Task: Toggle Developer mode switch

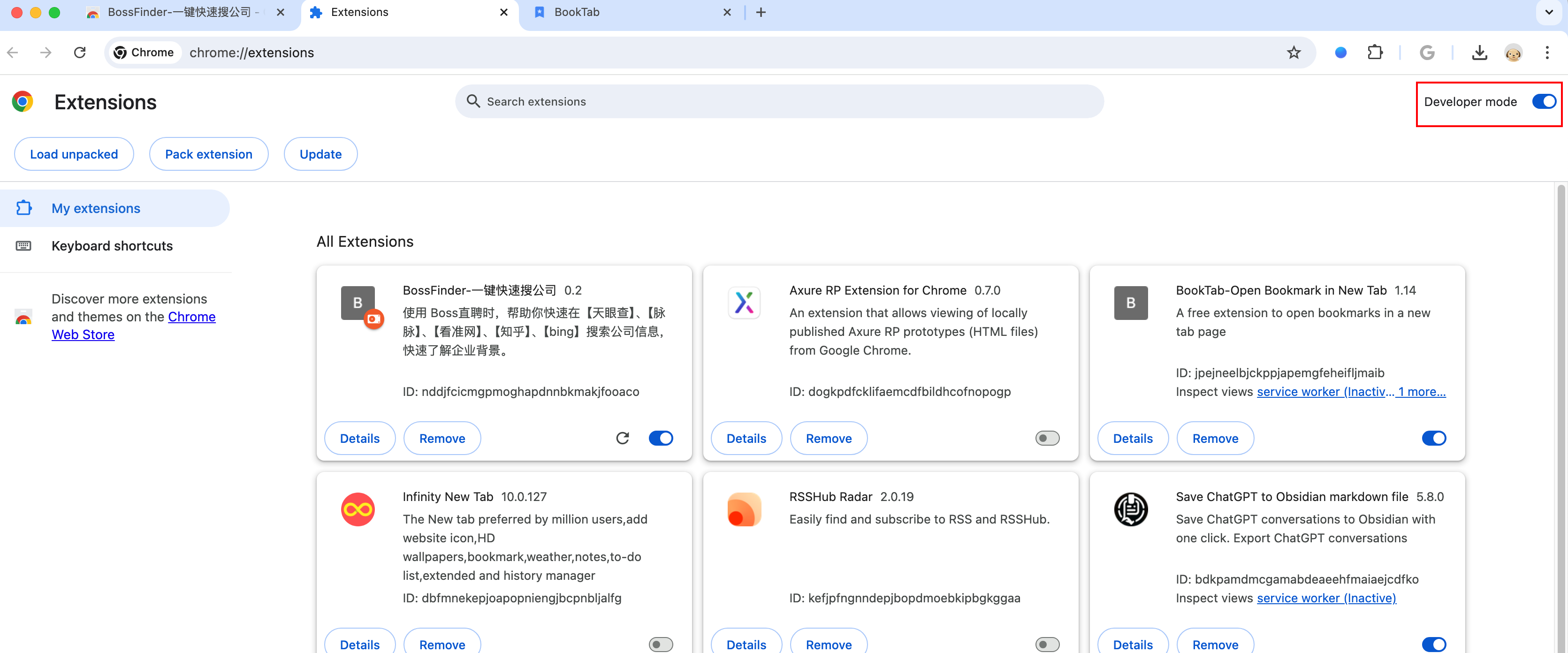Action: (1544, 102)
